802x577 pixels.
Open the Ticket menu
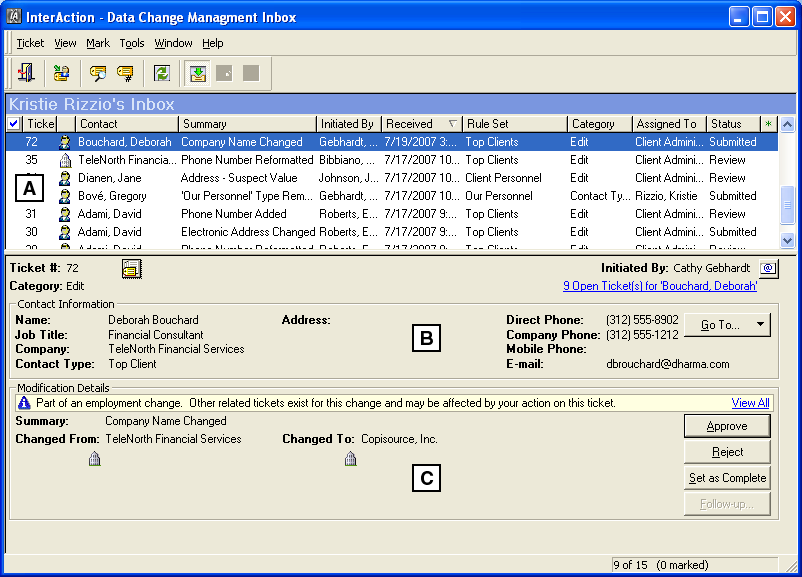[x=29, y=43]
